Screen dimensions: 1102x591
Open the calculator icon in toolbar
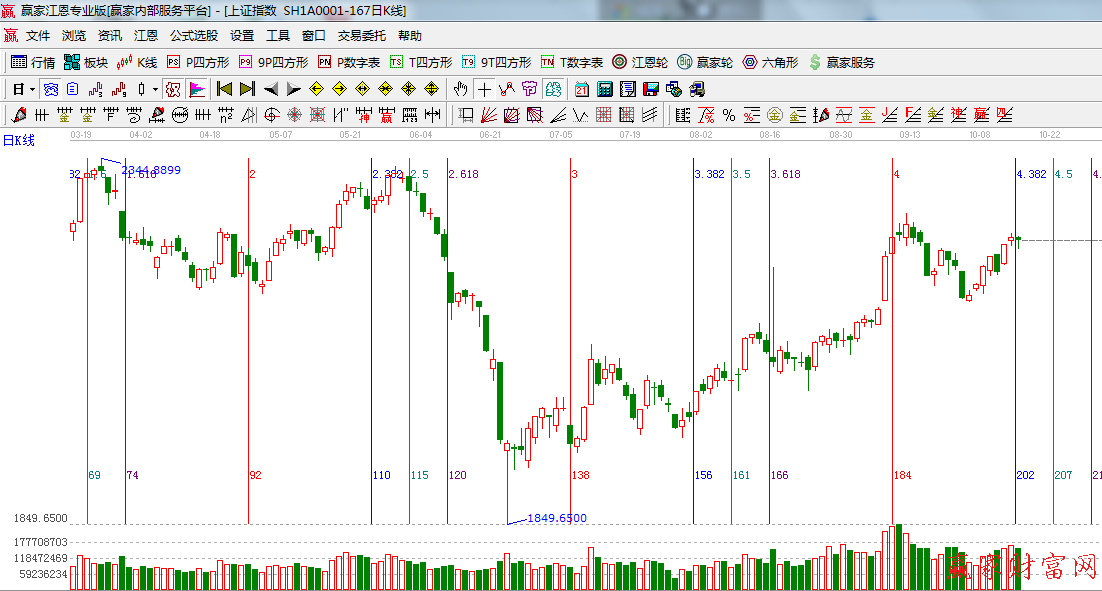[x=604, y=89]
